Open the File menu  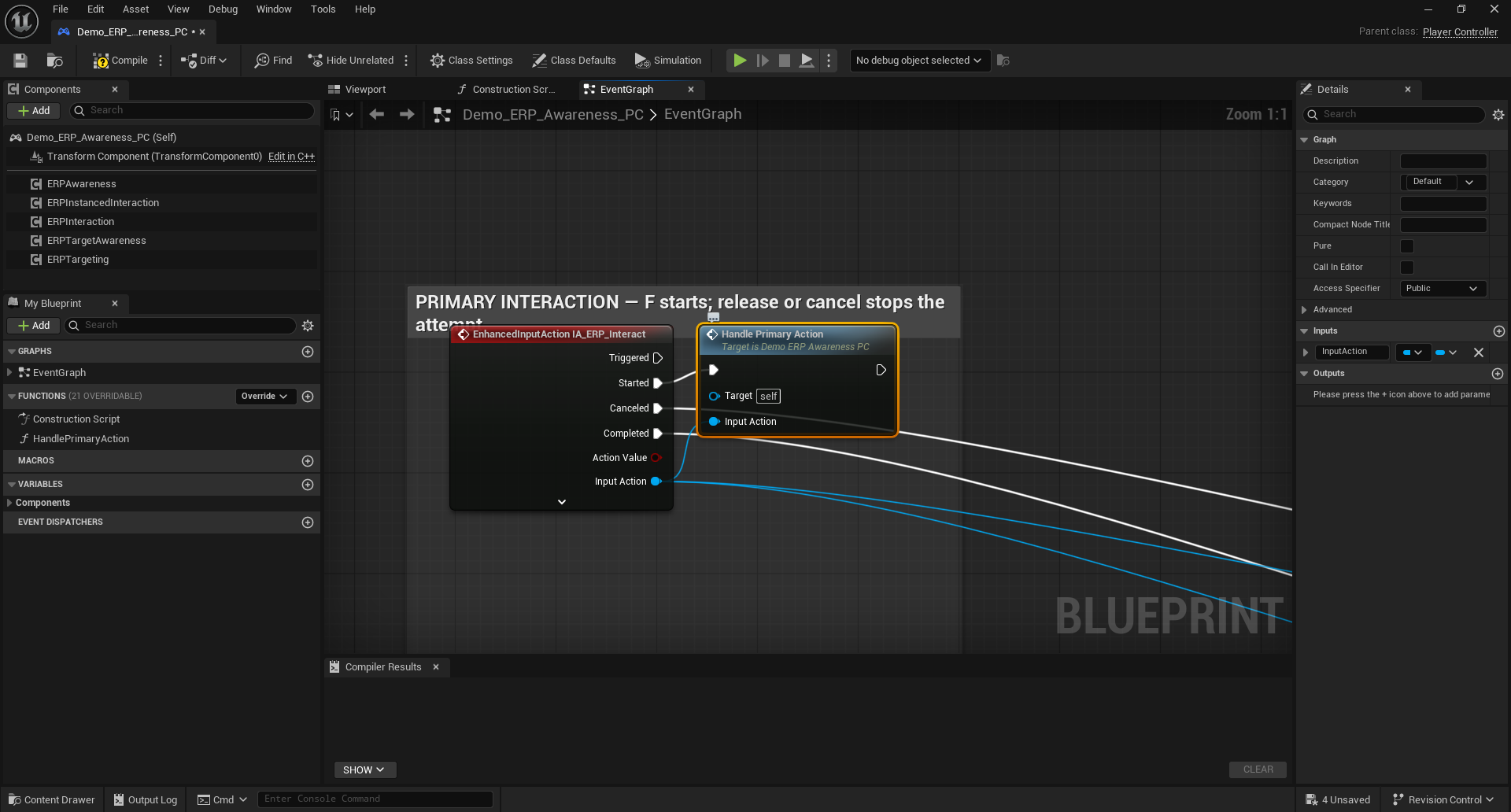(x=61, y=9)
